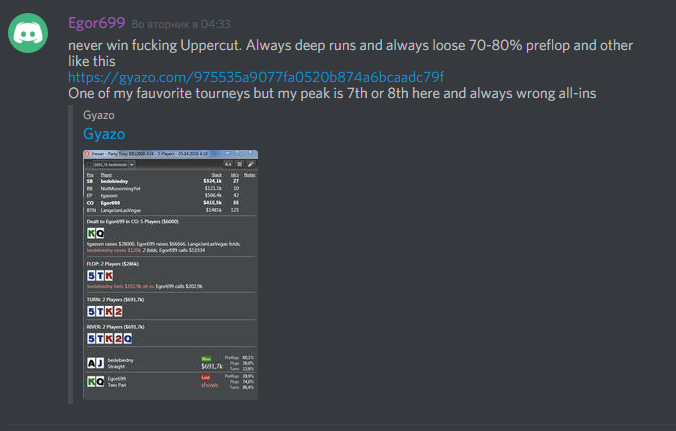The width and height of the screenshot is (676, 431).
Task: Click the Notes column header in viewer
Action: pyautogui.click(x=249, y=175)
